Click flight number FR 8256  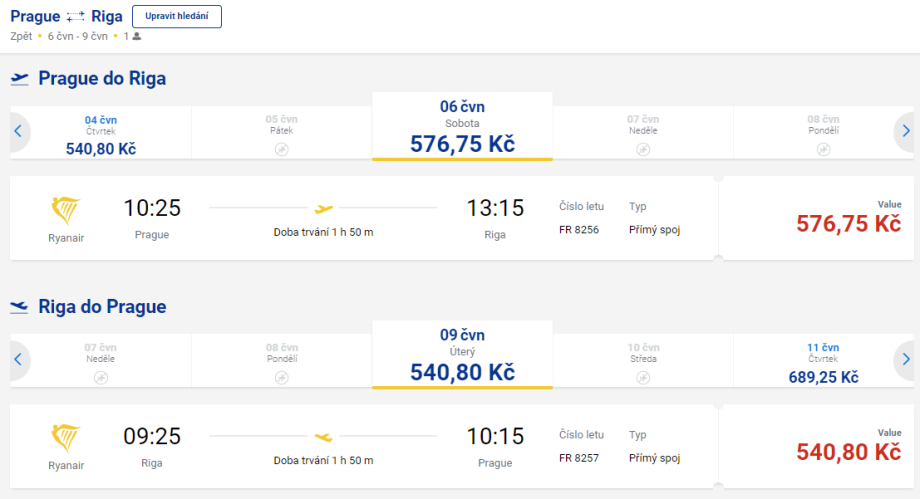(579, 230)
